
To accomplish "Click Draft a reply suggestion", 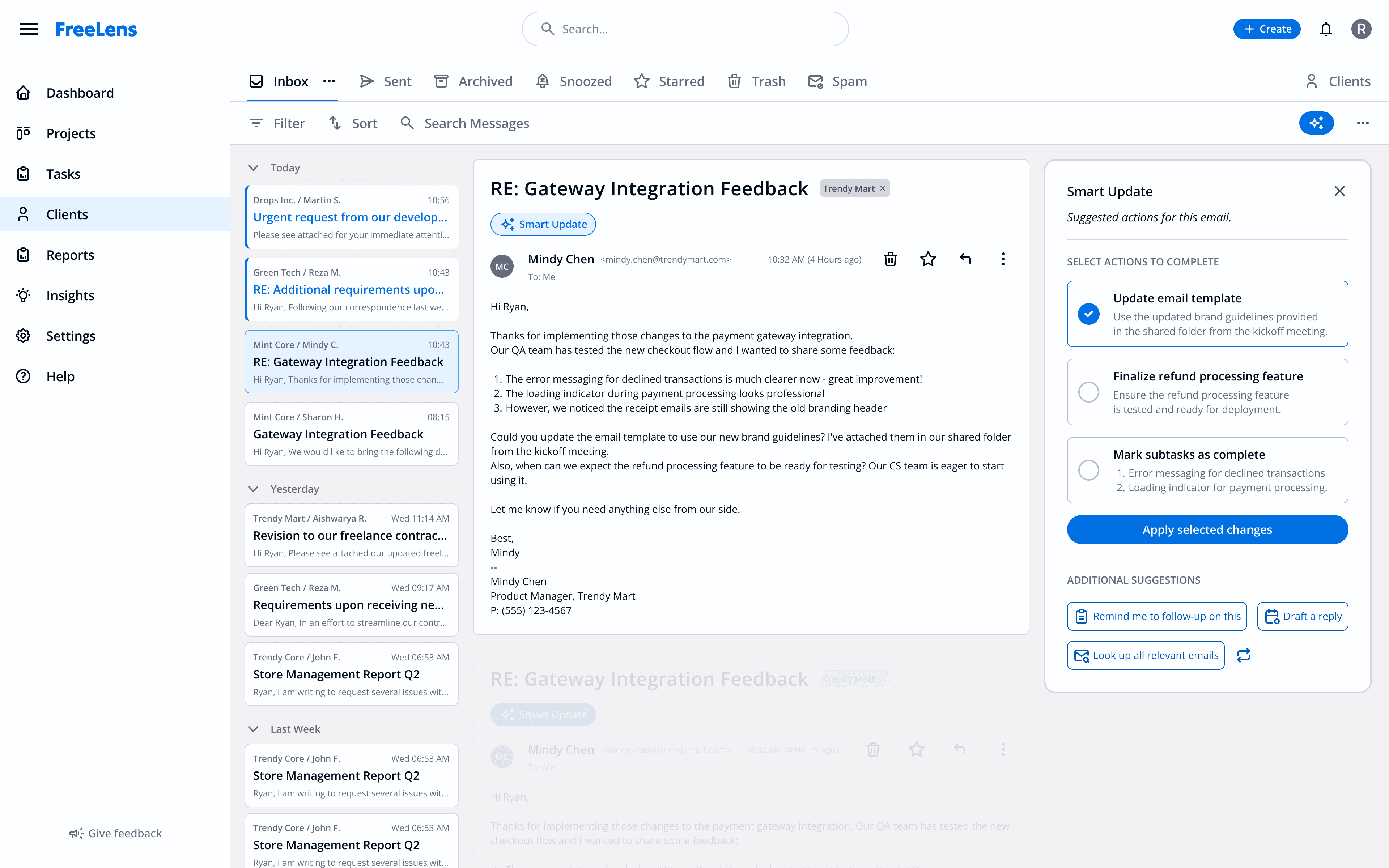I will coord(1302,616).
